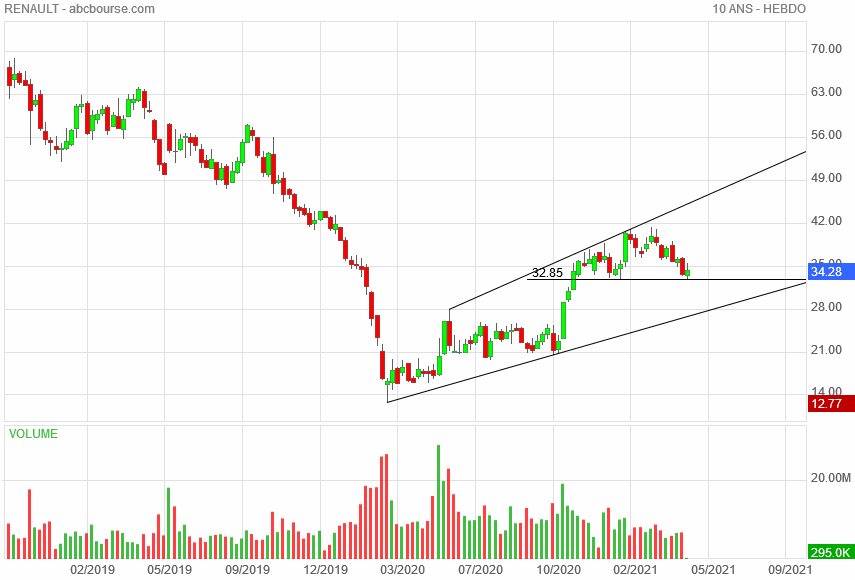Click the 03/2020 date axis label
This screenshot has width=855, height=580.
[x=402, y=570]
